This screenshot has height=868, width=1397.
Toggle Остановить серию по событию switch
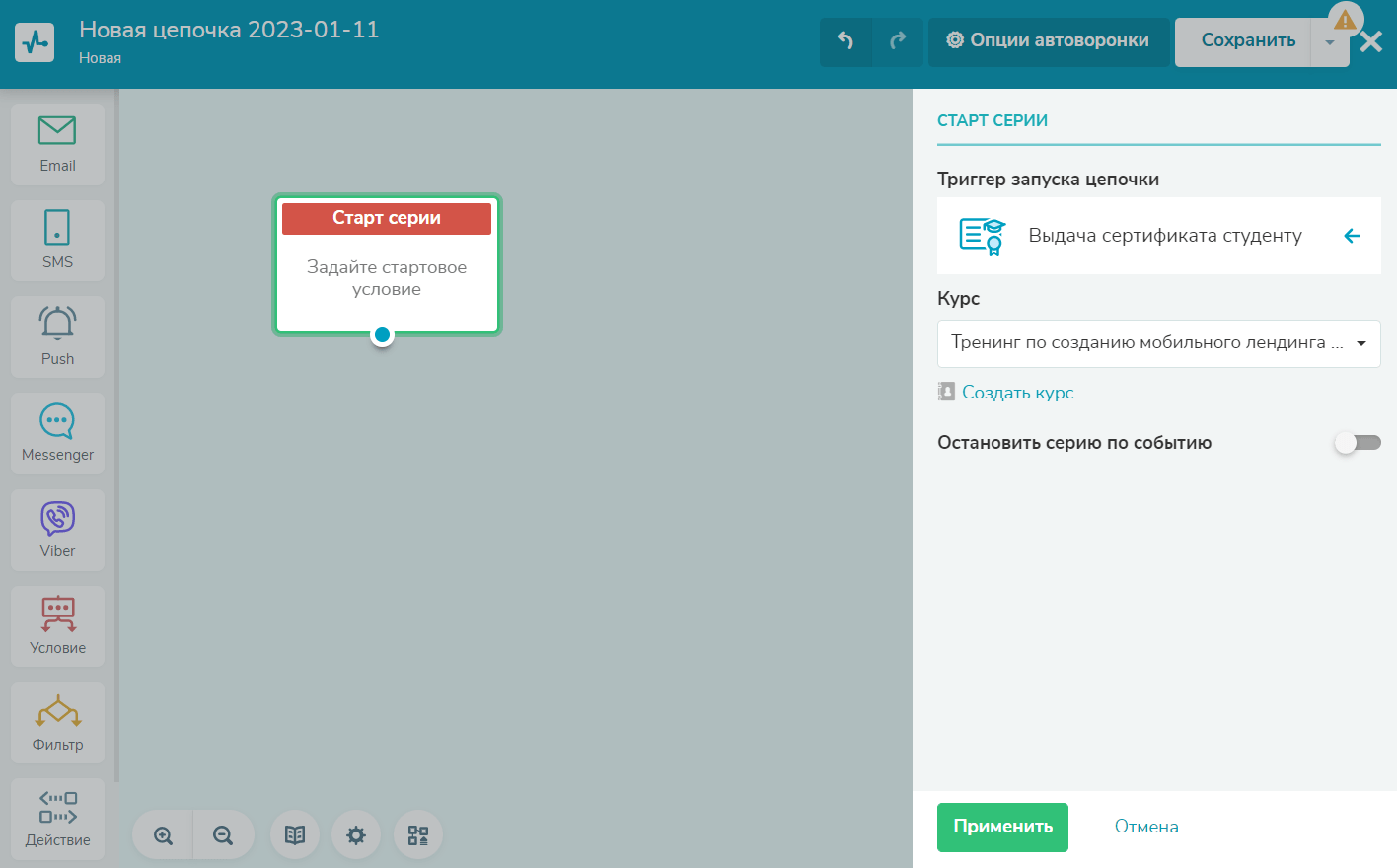1358,443
